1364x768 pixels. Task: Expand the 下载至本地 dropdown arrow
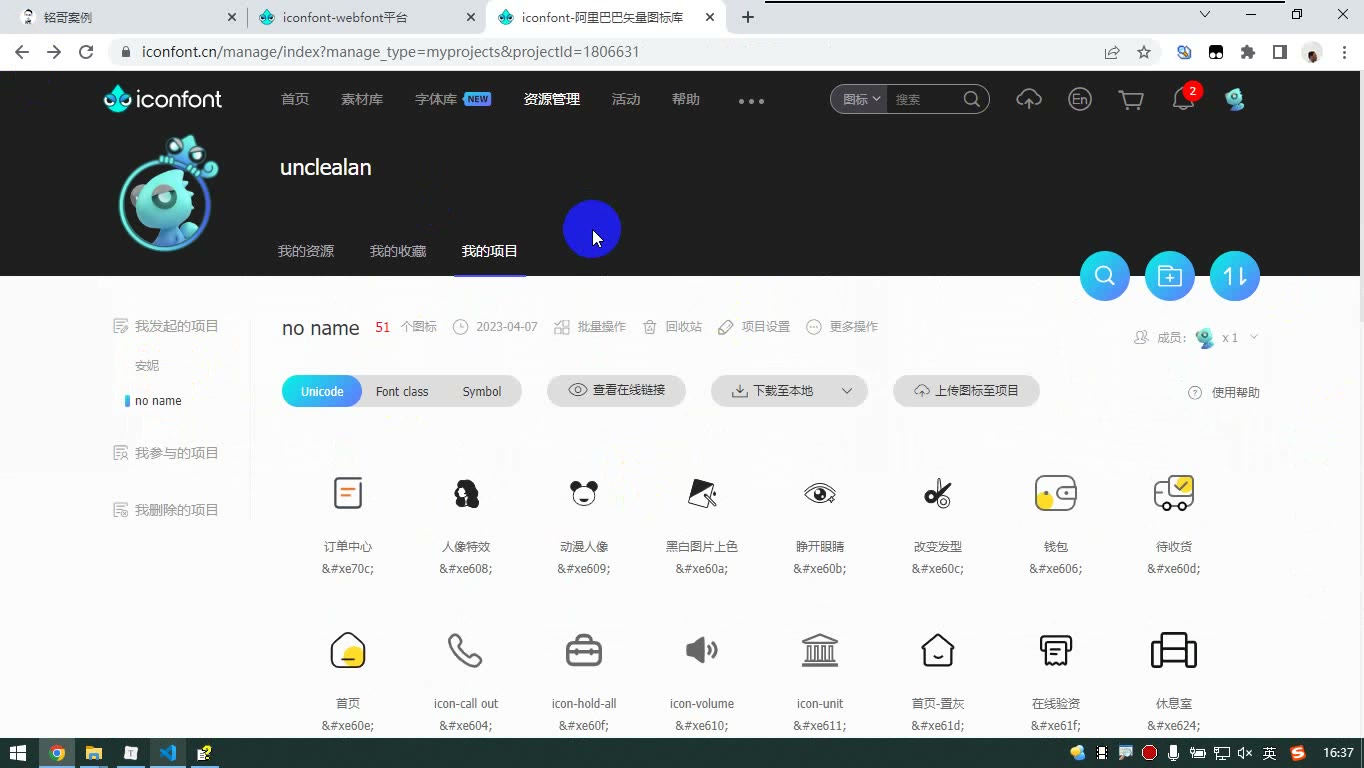click(847, 391)
